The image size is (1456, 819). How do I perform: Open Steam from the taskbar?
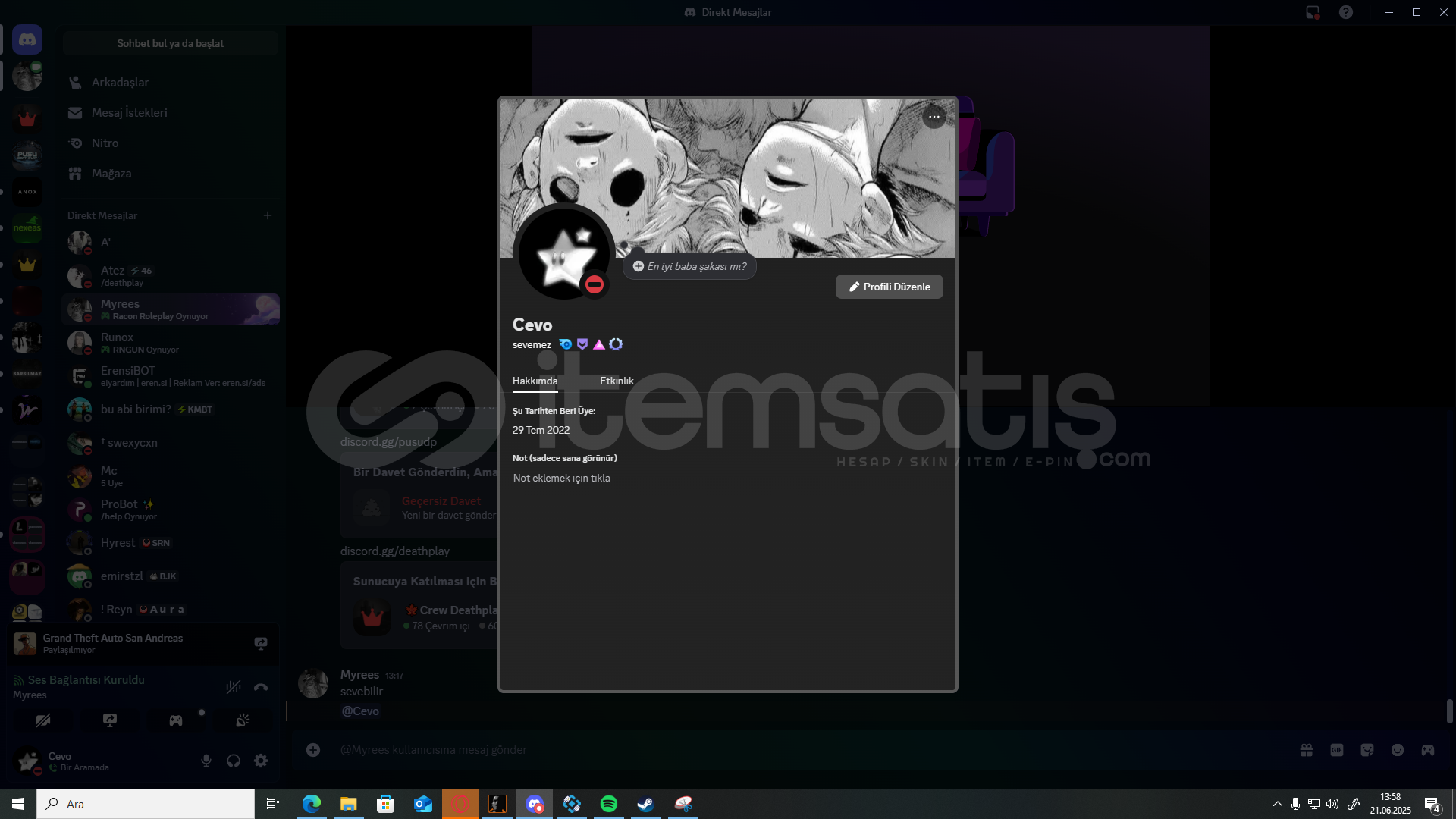[646, 804]
